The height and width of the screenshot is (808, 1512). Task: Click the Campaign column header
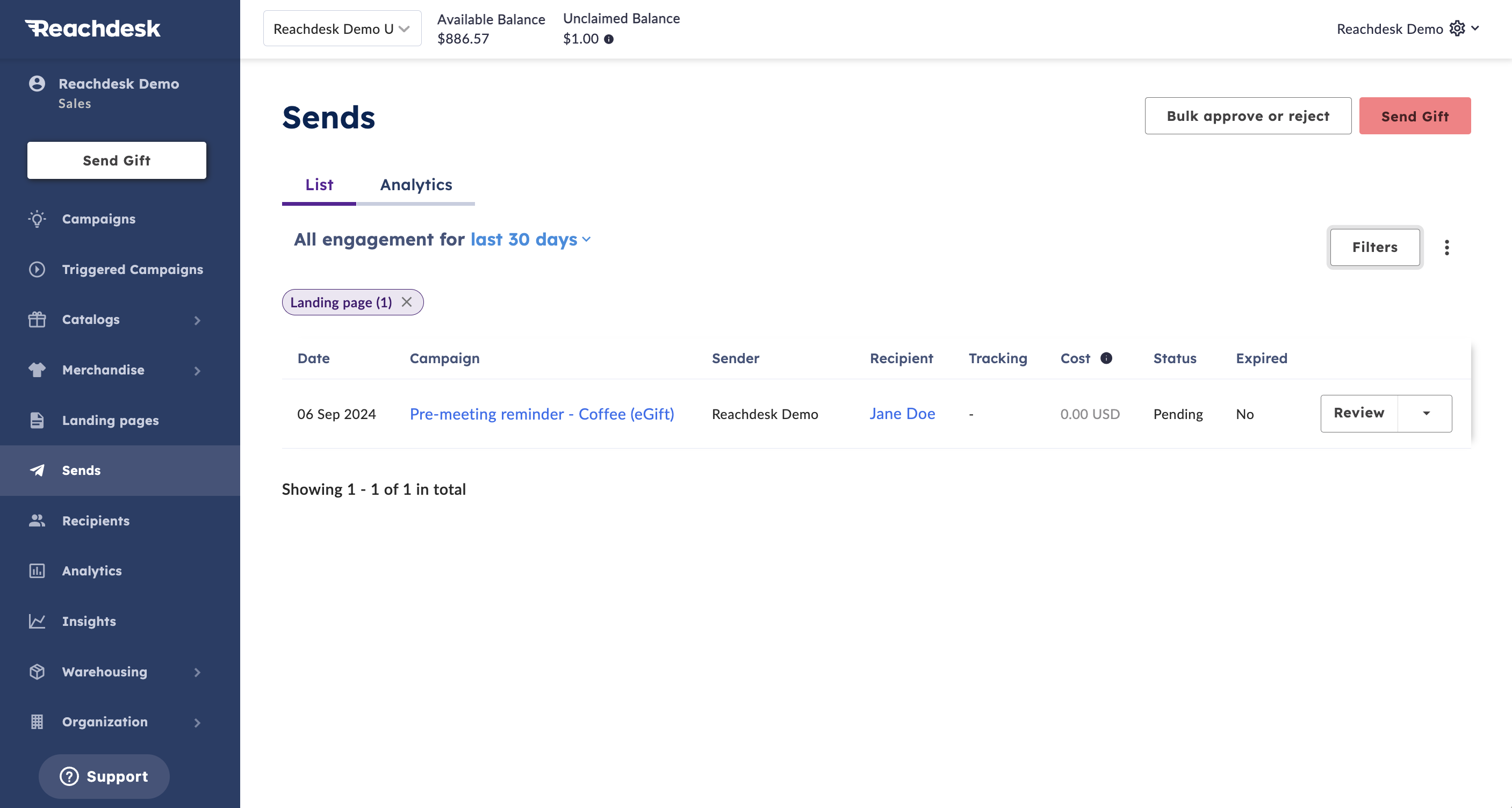coord(444,358)
